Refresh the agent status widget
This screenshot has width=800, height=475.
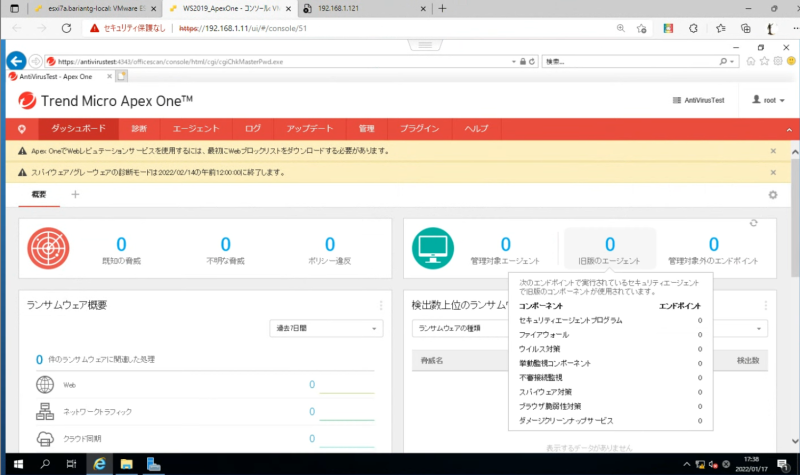754,223
